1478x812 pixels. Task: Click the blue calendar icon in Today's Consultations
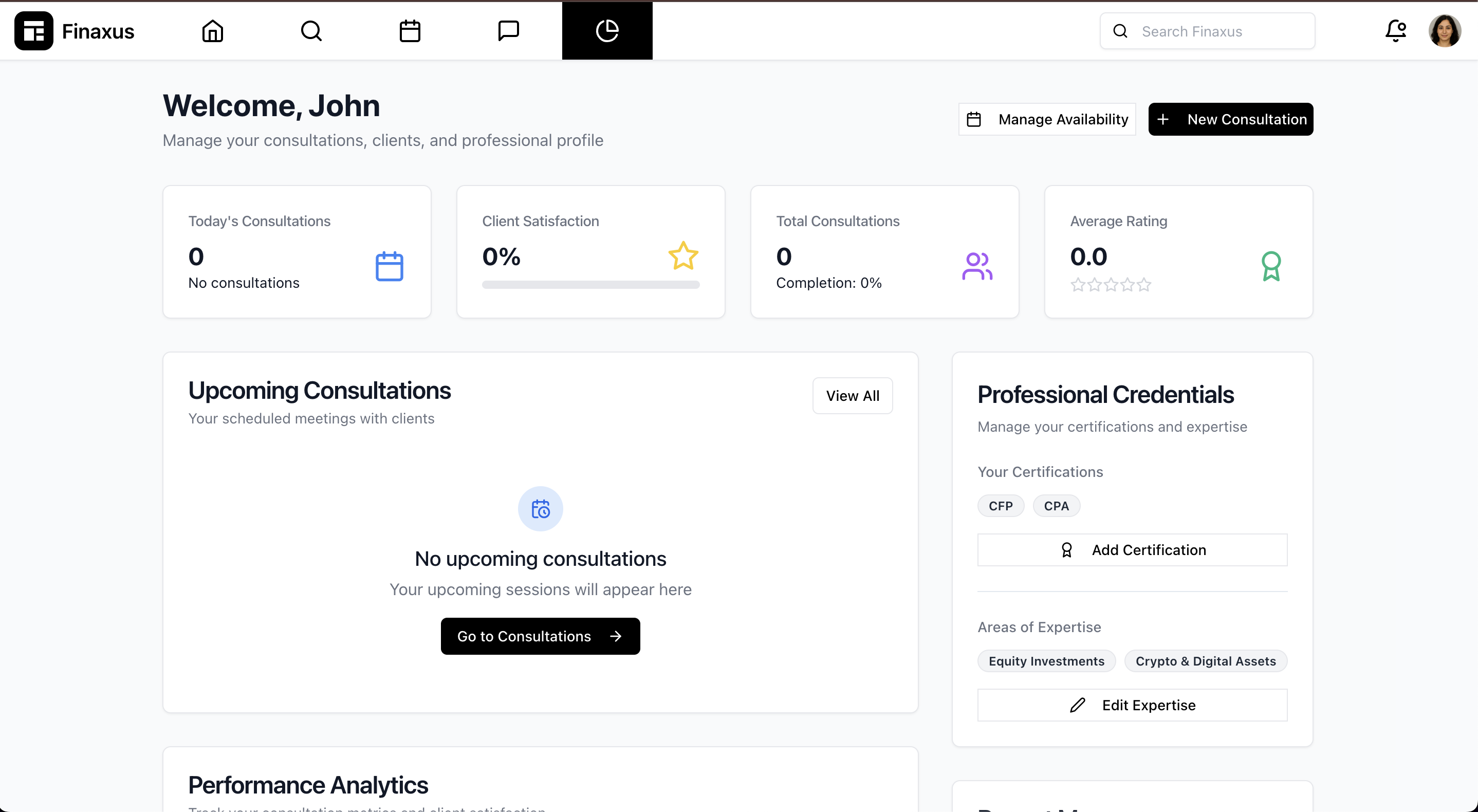click(389, 266)
